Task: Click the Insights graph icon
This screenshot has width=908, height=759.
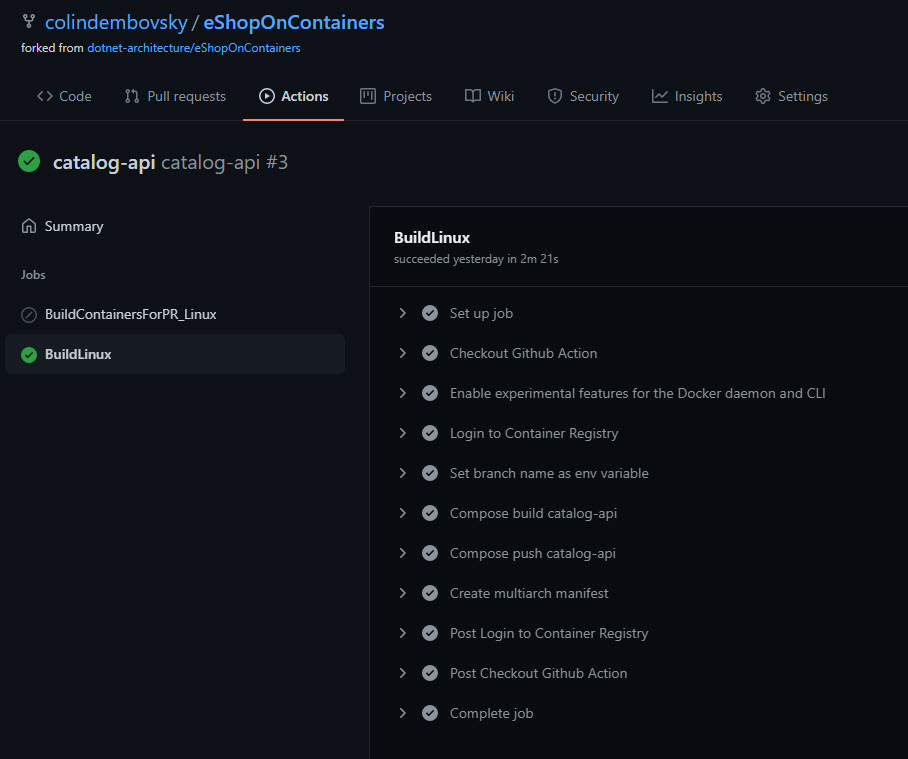Action: [x=660, y=96]
